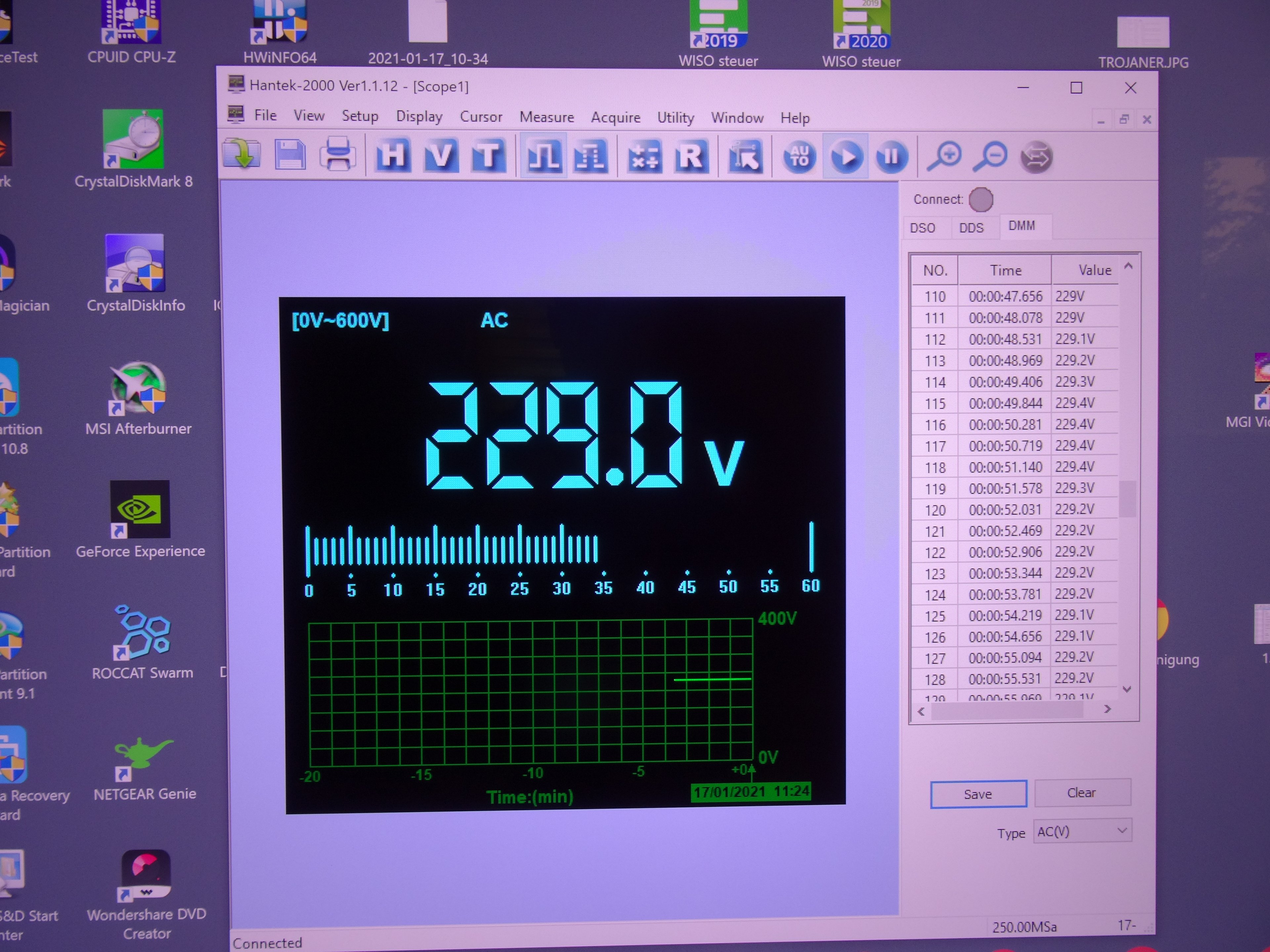The image size is (1270, 952).
Task: Click the Save button in DMM panel
Action: (978, 794)
